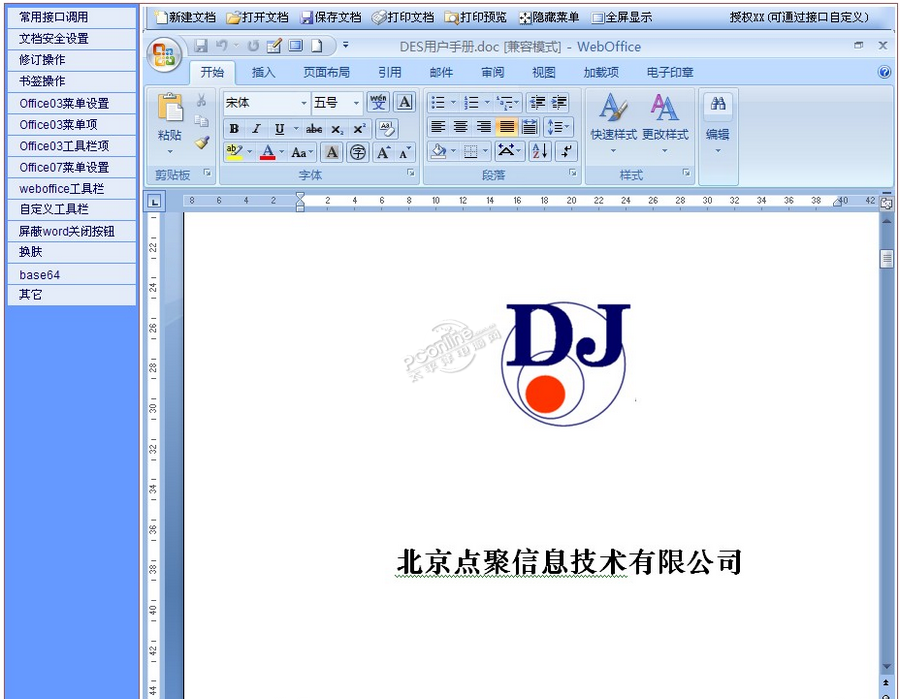Click the Office button orb

click(164, 55)
